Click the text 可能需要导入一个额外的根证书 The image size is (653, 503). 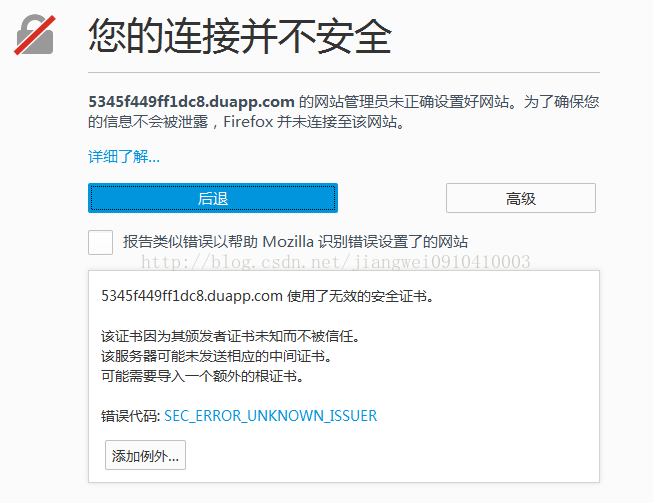[x=202, y=376]
